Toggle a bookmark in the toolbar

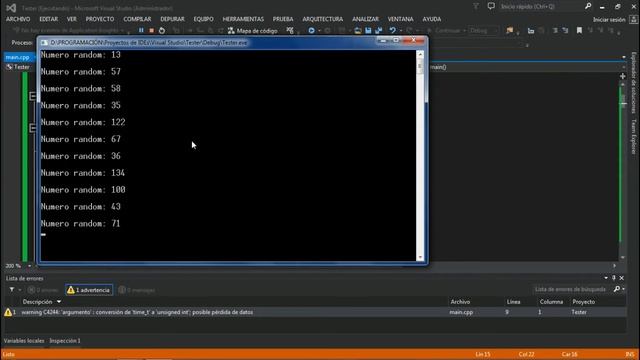(x=579, y=31)
